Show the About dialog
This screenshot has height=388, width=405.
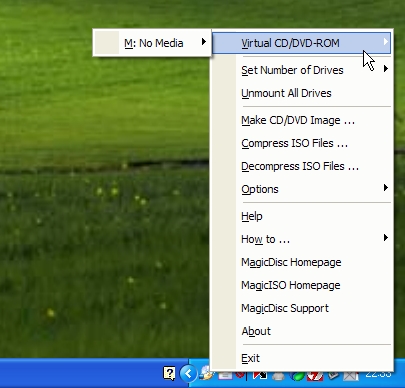click(x=301, y=331)
